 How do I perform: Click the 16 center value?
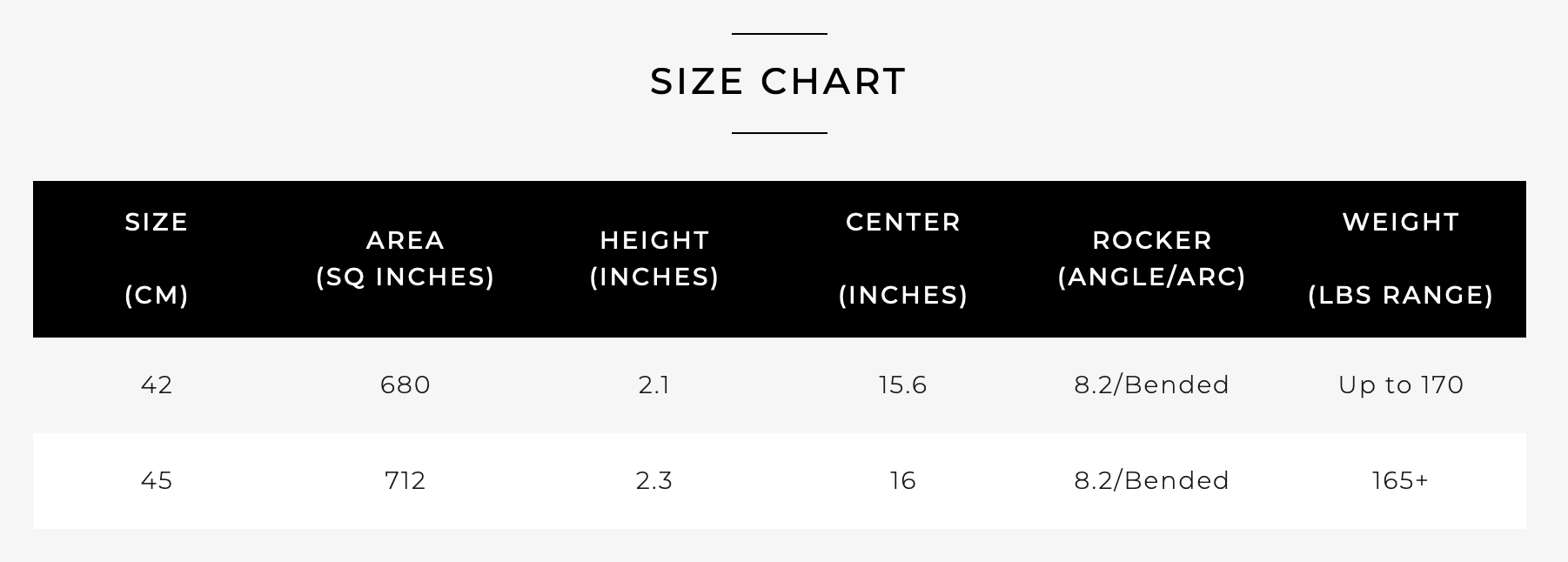903,480
